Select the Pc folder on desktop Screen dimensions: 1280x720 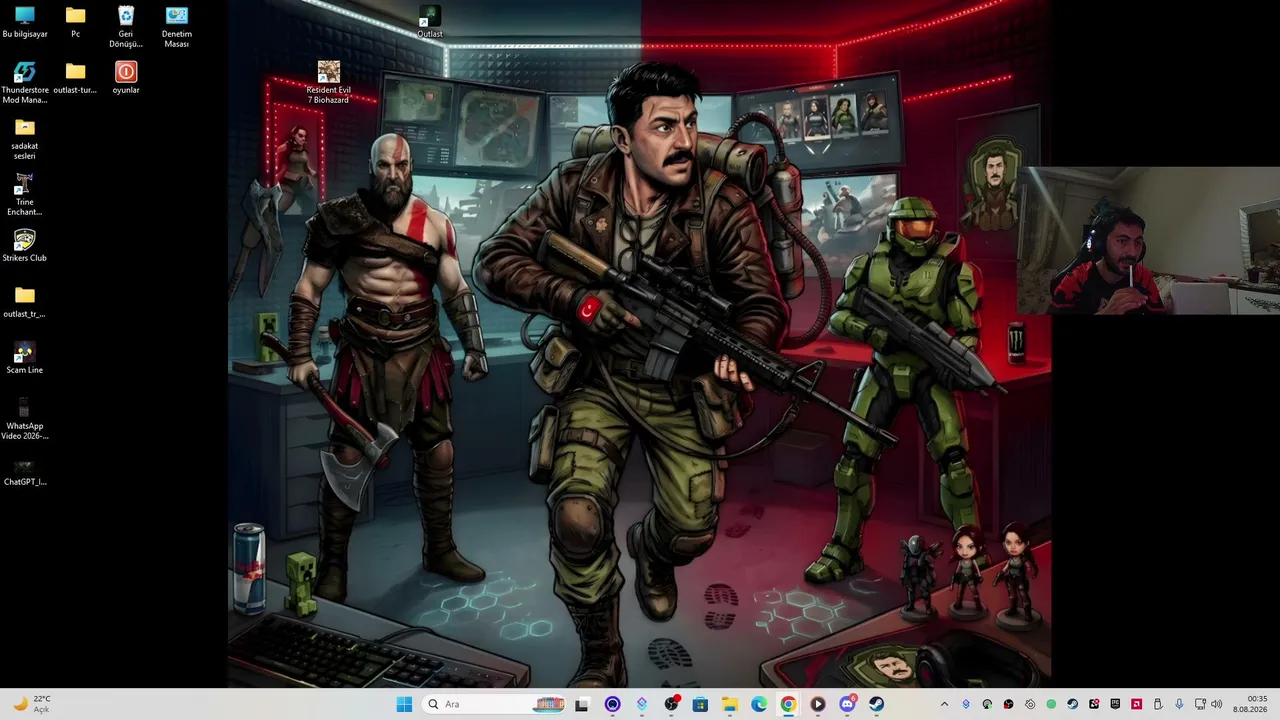pos(75,22)
